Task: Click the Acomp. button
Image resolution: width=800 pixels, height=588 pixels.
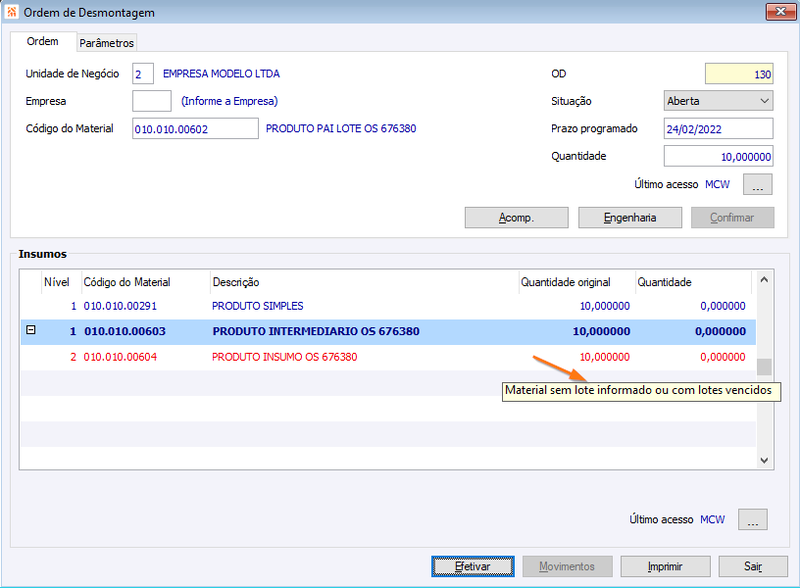Action: coord(516,217)
